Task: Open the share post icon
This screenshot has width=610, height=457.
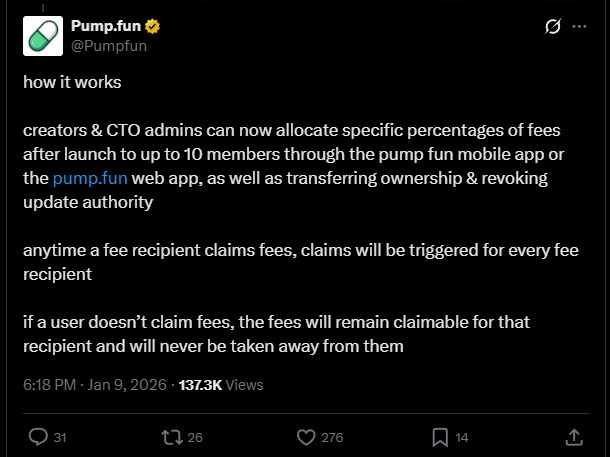Action: 574,437
